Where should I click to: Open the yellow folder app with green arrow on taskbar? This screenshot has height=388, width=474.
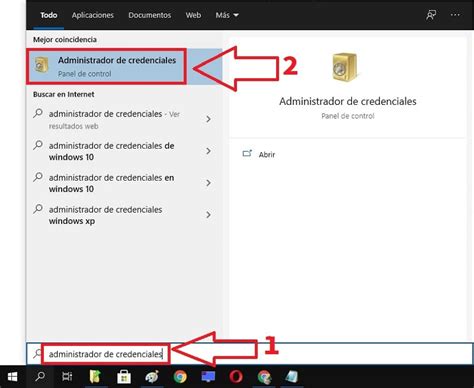tap(95, 377)
